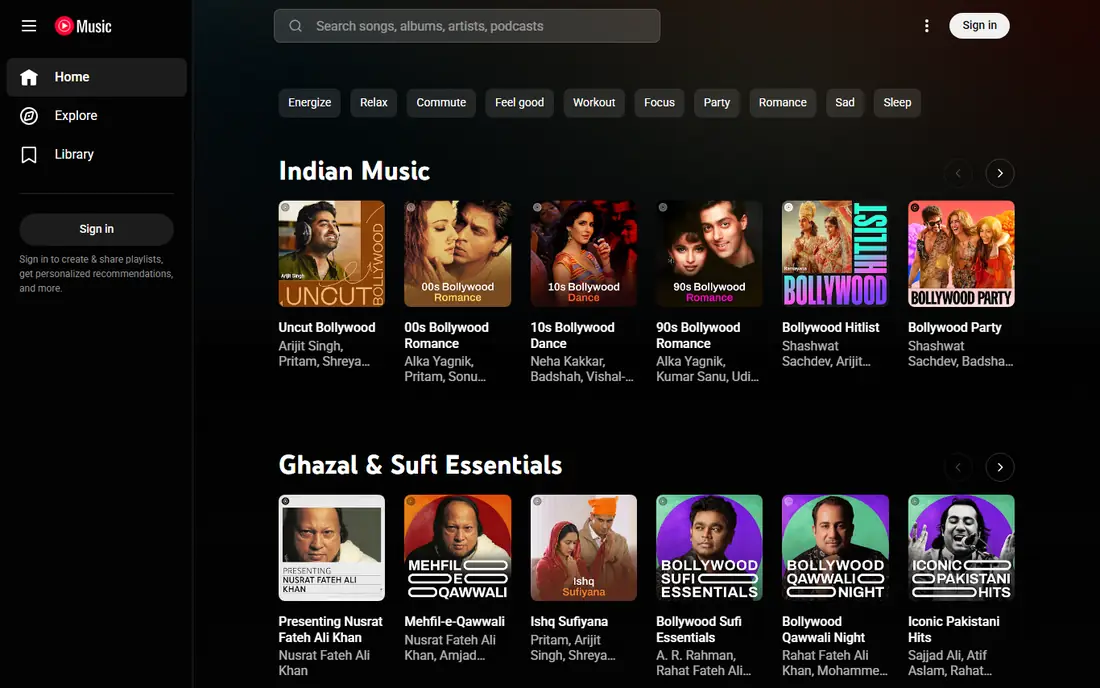This screenshot has height=688, width=1100.
Task: Open Bollywood Qawwali Night cover
Action: 836,548
